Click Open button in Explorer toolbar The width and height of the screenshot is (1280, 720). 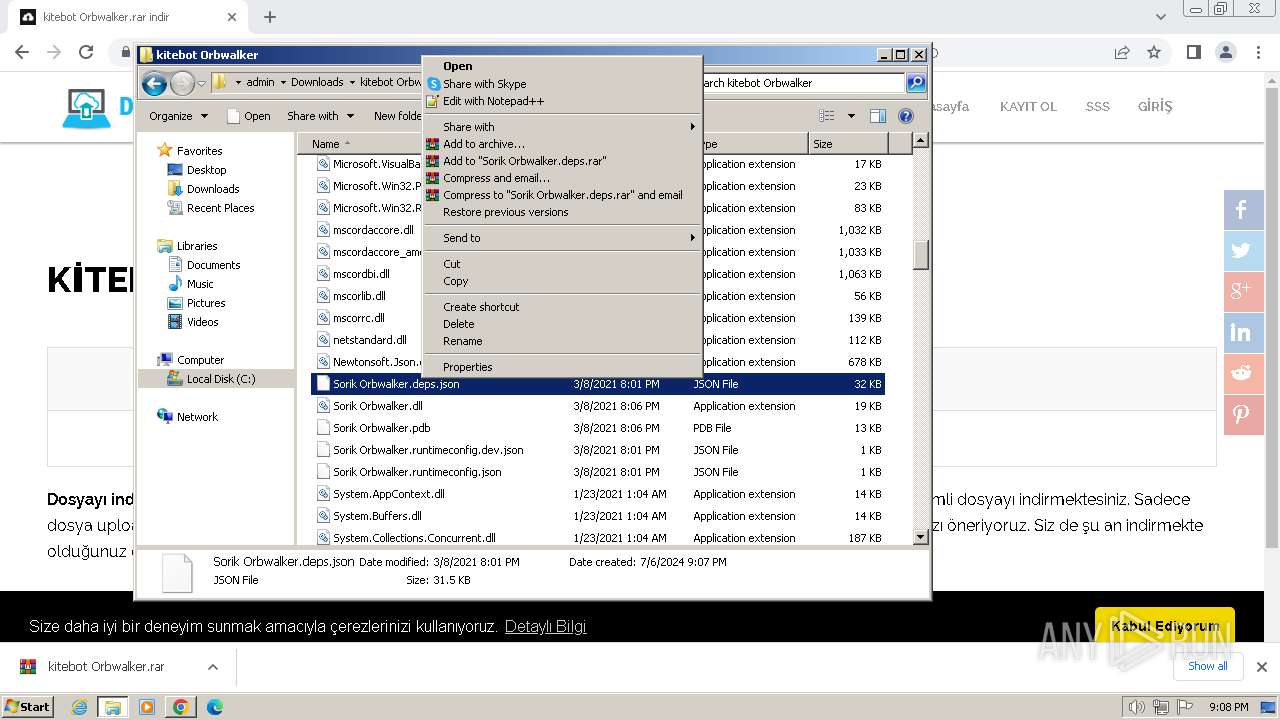(249, 116)
